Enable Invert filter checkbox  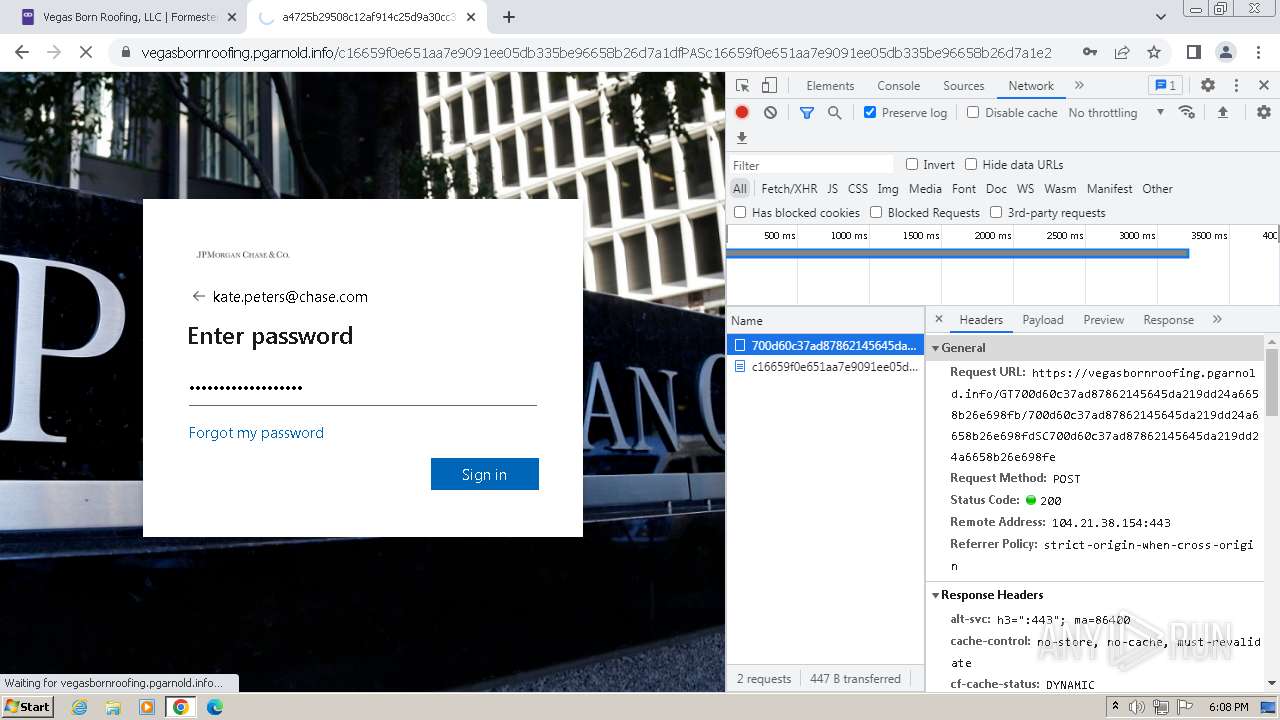(912, 164)
